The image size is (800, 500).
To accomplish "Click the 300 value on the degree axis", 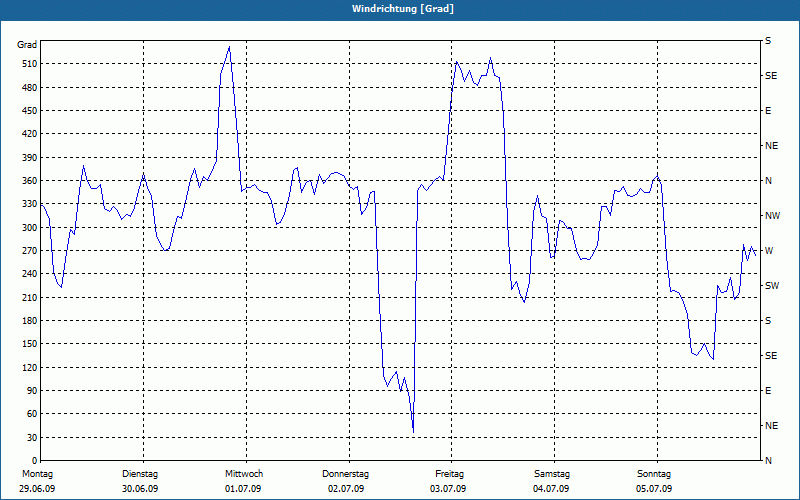I will coord(29,228).
